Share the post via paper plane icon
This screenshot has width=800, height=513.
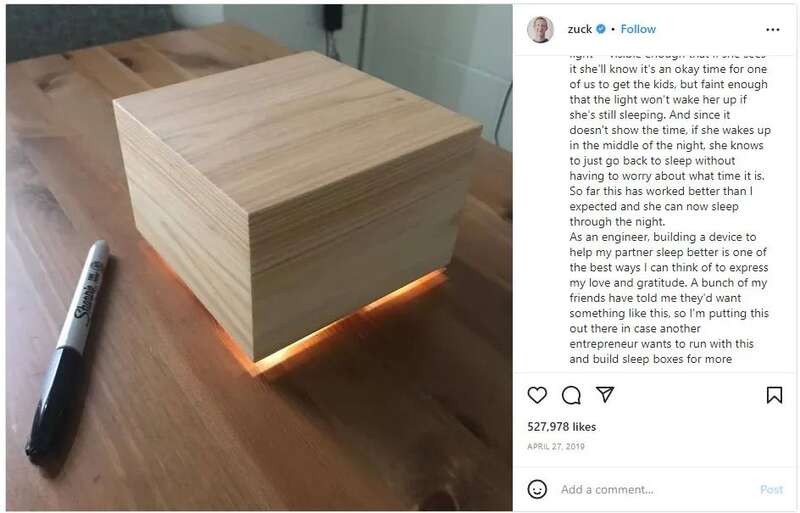click(605, 395)
